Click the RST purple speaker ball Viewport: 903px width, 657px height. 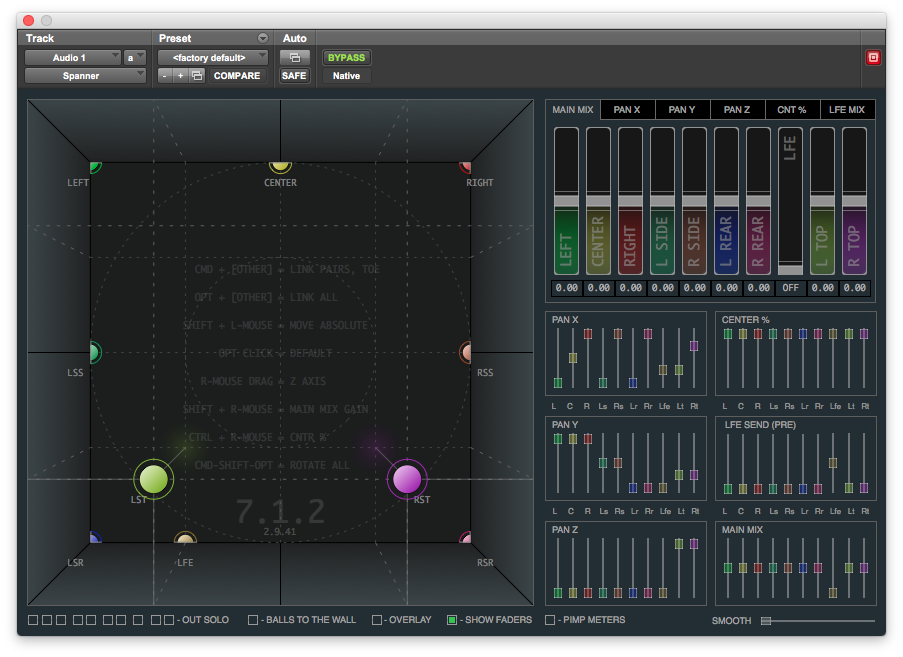click(x=407, y=479)
